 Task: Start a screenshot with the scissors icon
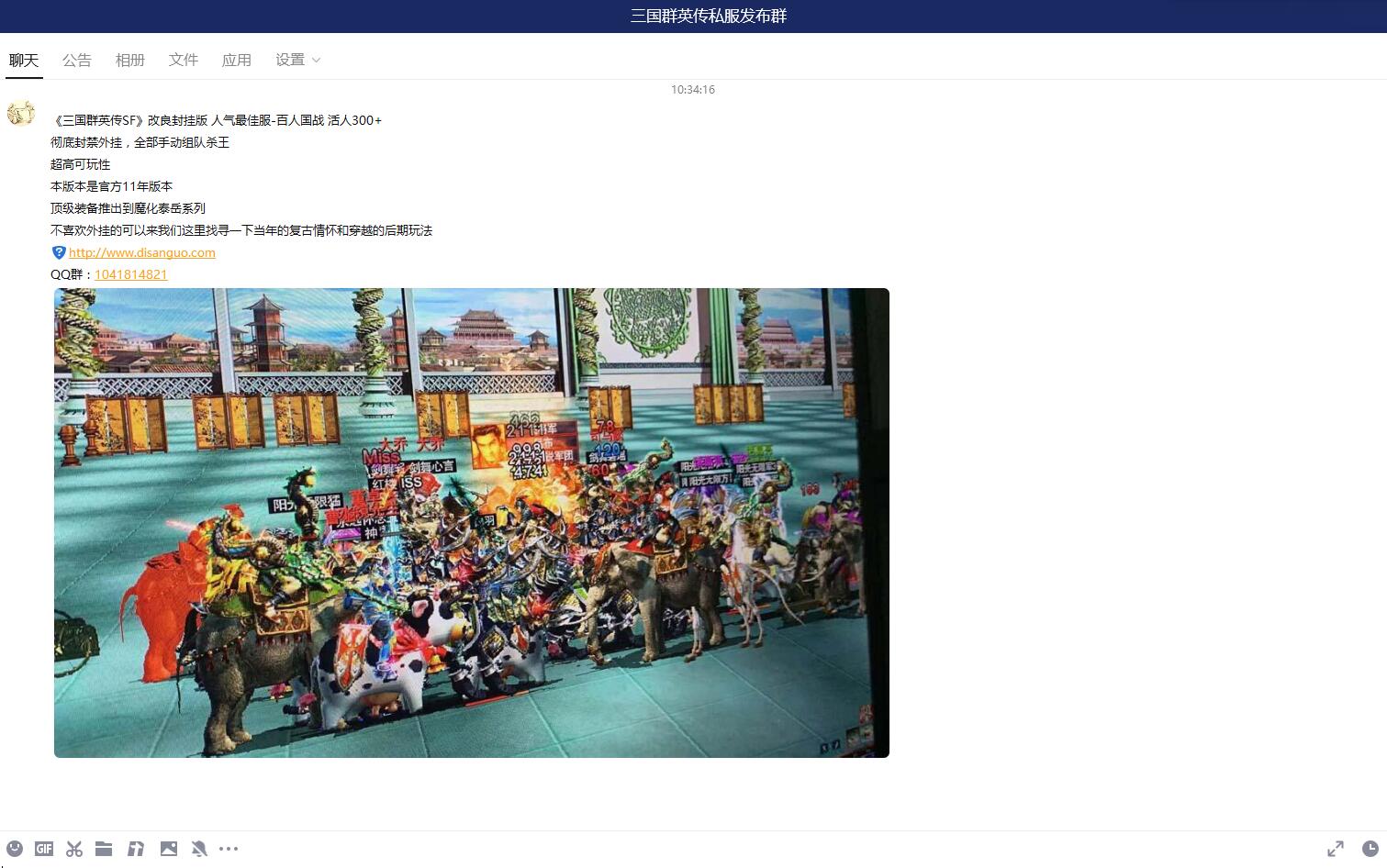pyautogui.click(x=74, y=849)
